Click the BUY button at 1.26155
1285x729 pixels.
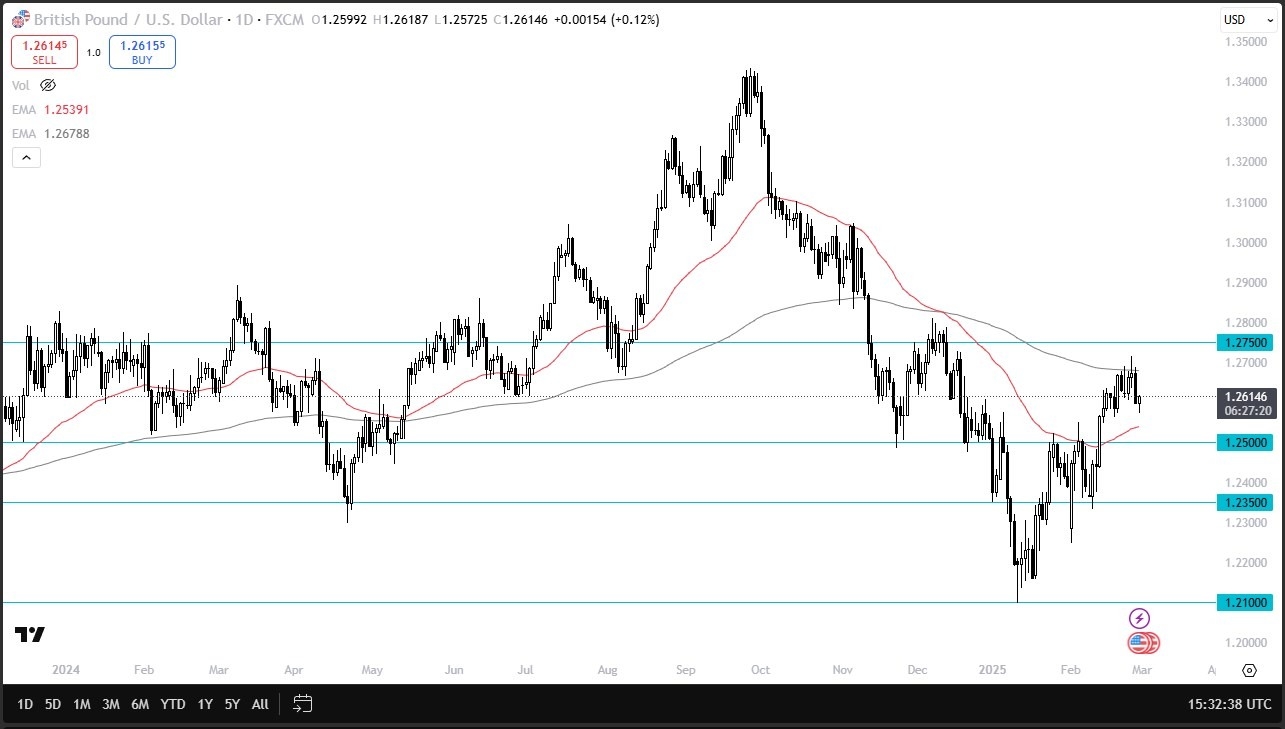142,52
